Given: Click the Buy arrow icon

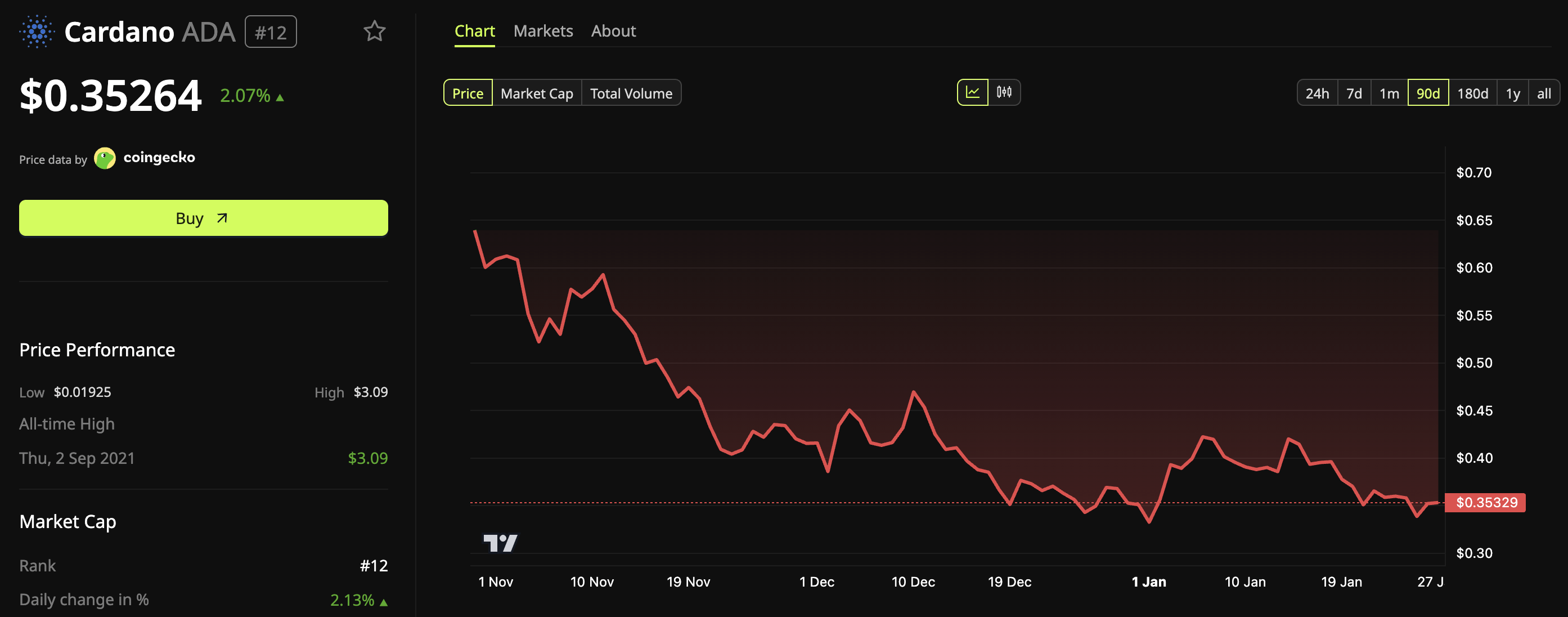Looking at the screenshot, I should coord(222,217).
